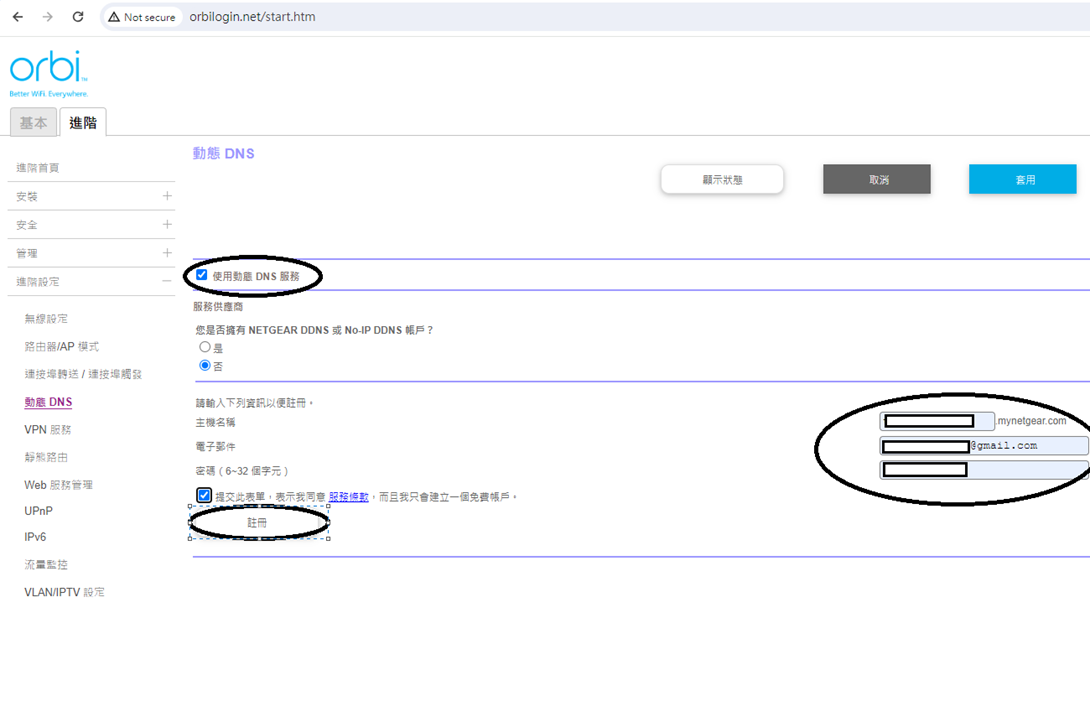The height and width of the screenshot is (722, 1090).
Task: Expand the 安裝 sidebar section
Action: pyautogui.click(x=167, y=196)
